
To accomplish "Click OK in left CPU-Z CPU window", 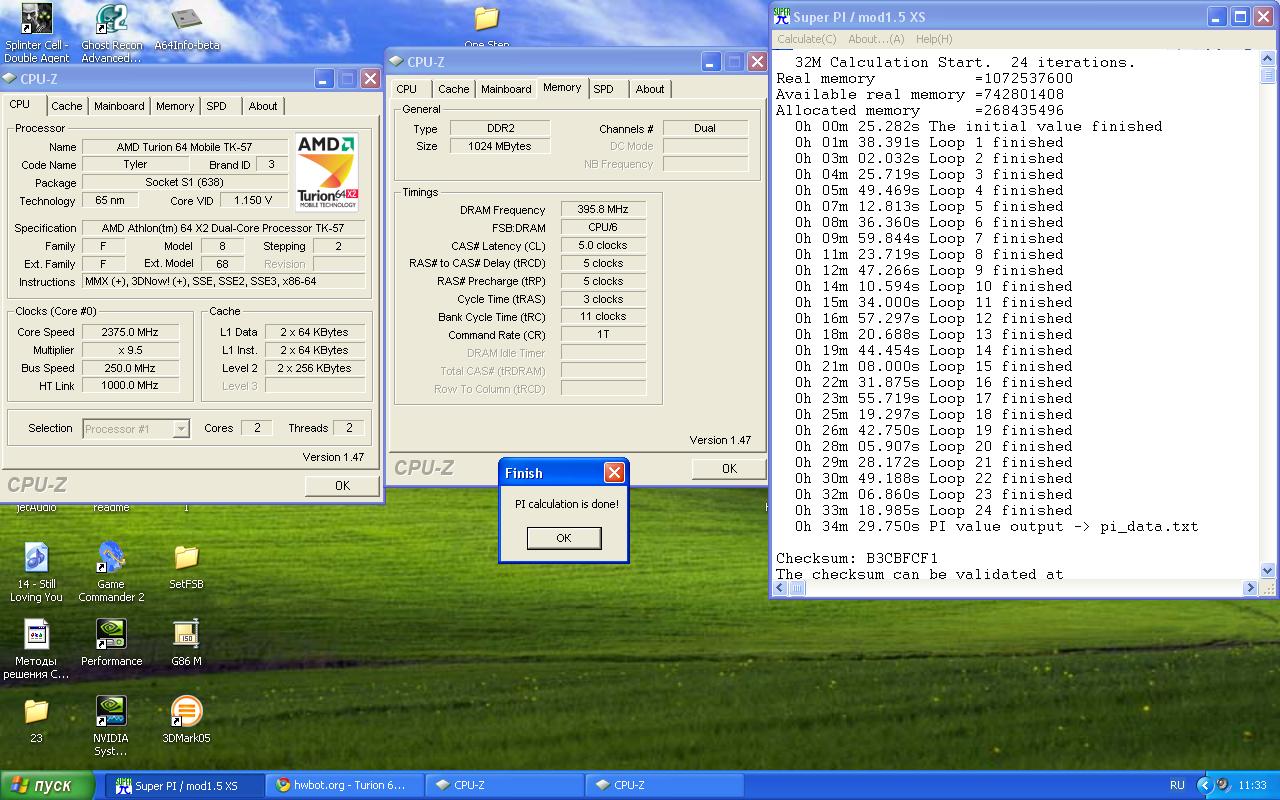I will point(342,485).
